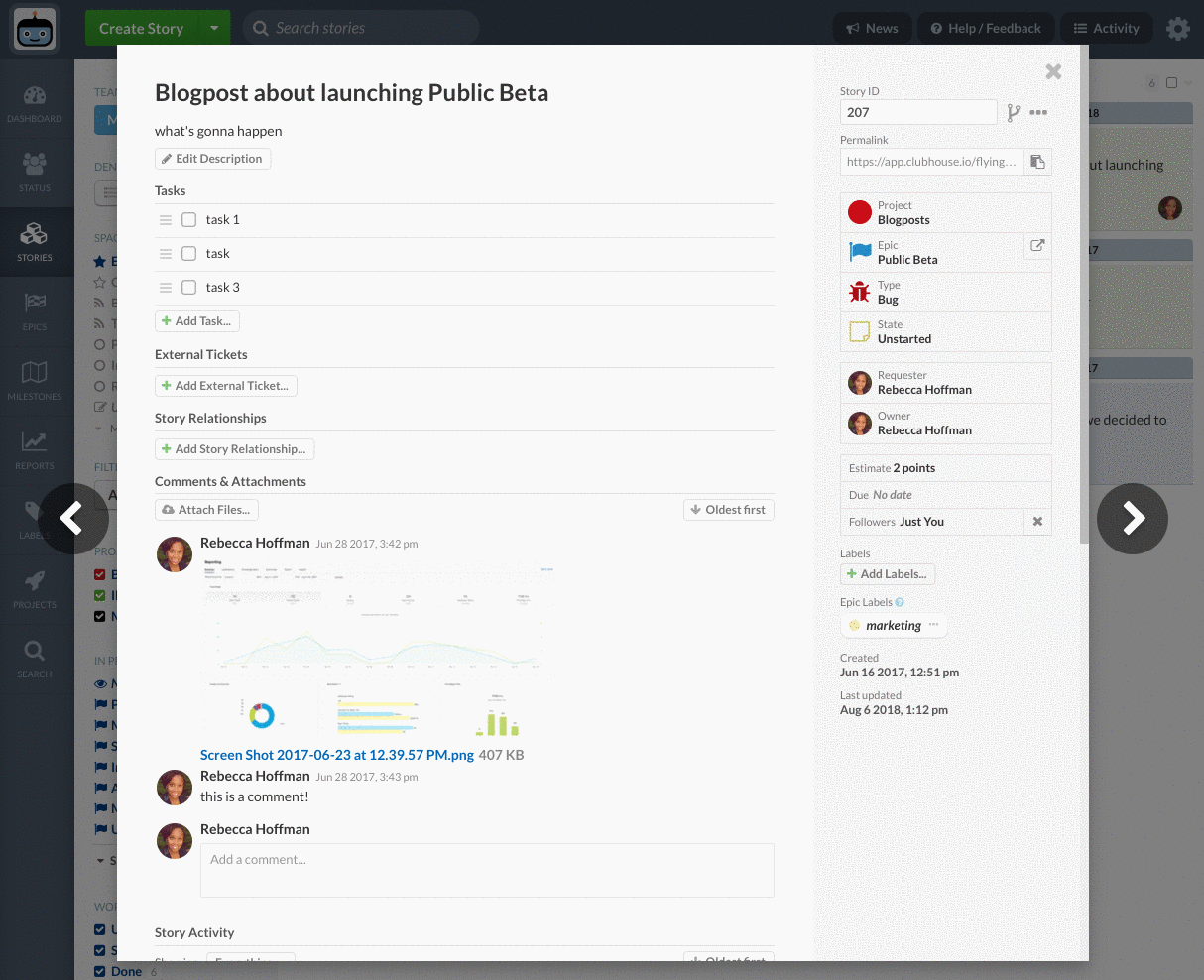Tick the checkbox for 'task 3'
Screen dimensions: 1204x980
[189, 288]
